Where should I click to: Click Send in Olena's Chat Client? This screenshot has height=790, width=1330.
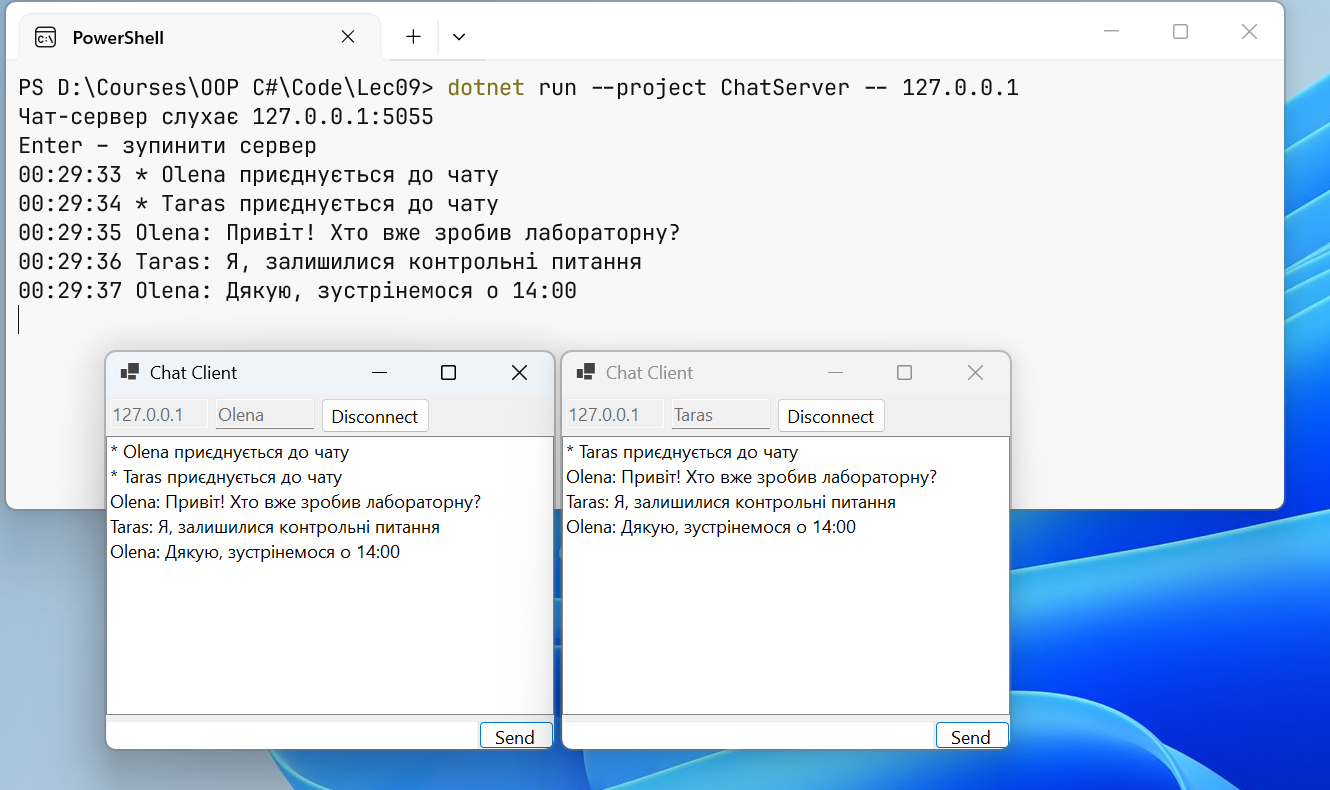click(x=515, y=736)
